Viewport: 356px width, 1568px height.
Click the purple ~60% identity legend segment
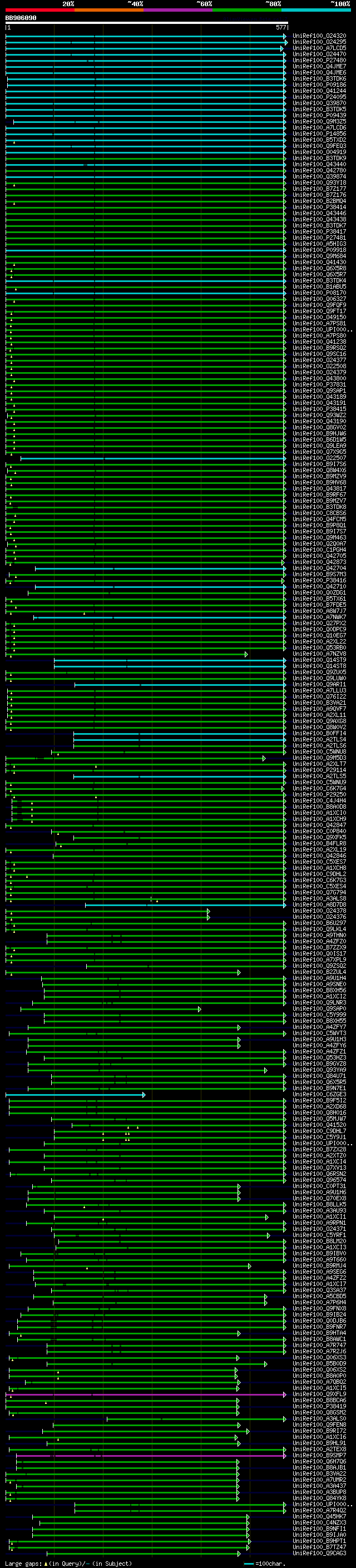pyautogui.click(x=179, y=10)
